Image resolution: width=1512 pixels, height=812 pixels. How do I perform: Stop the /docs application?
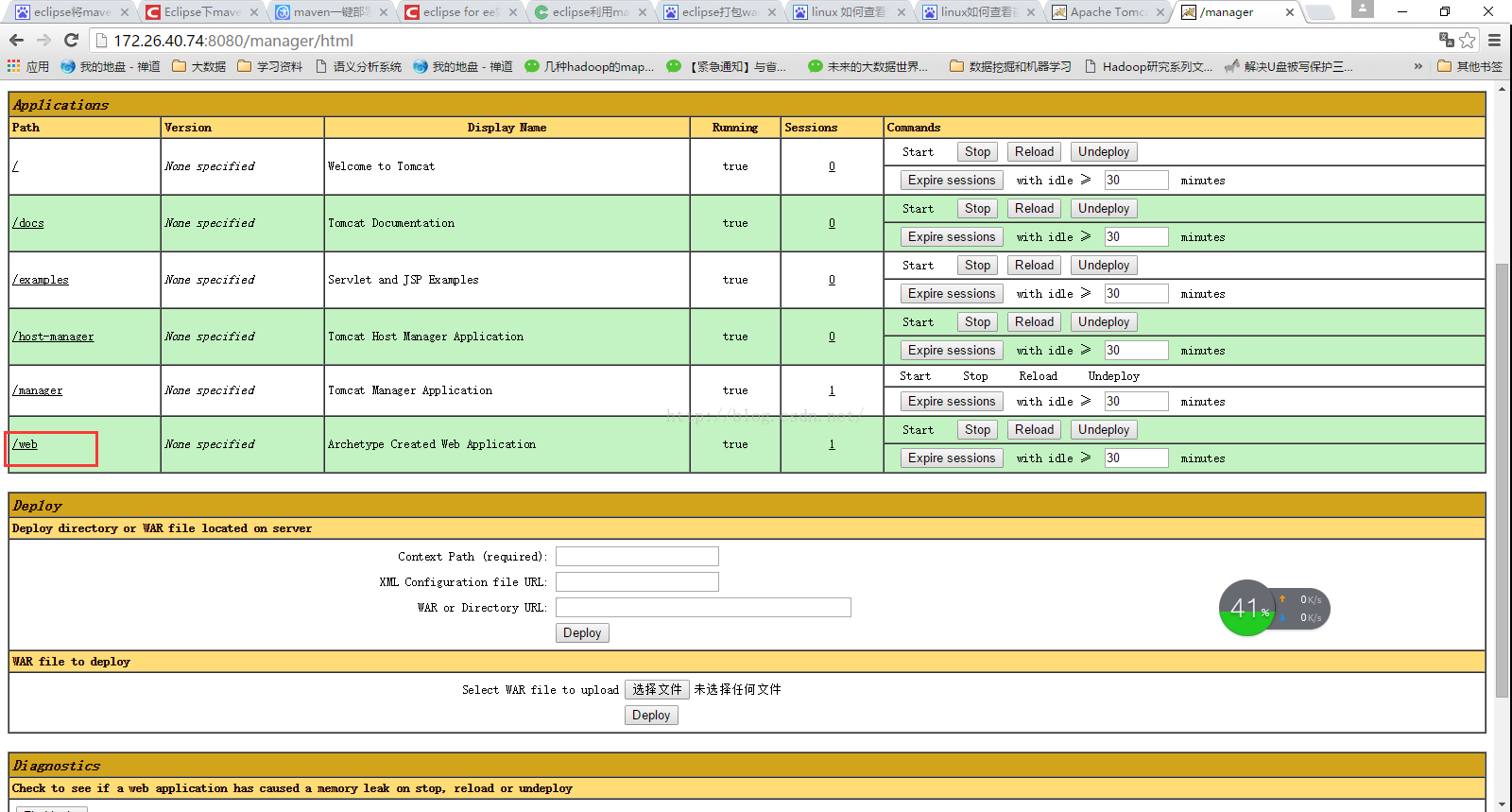(978, 209)
